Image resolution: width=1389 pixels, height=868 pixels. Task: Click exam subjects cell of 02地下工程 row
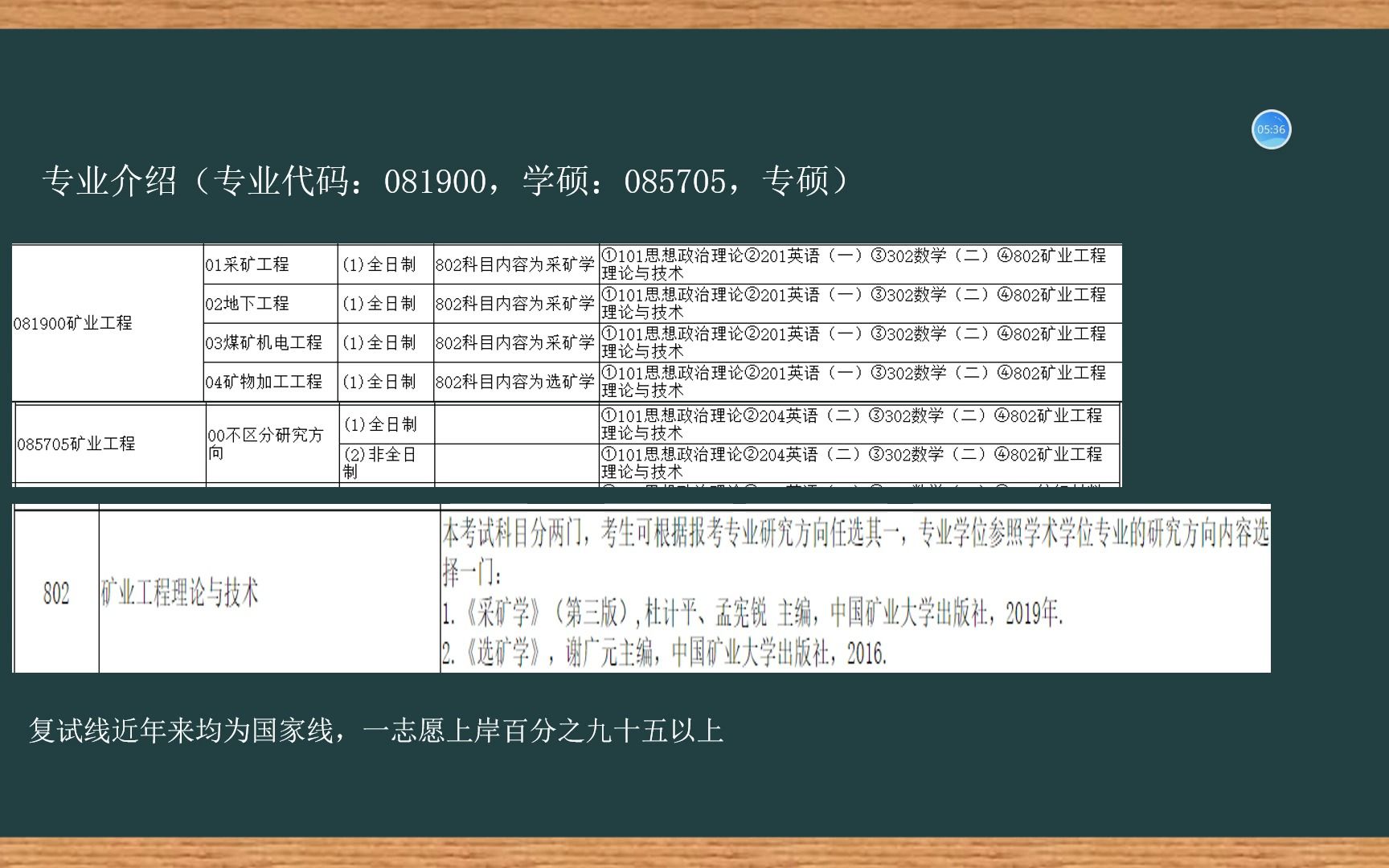click(x=860, y=304)
